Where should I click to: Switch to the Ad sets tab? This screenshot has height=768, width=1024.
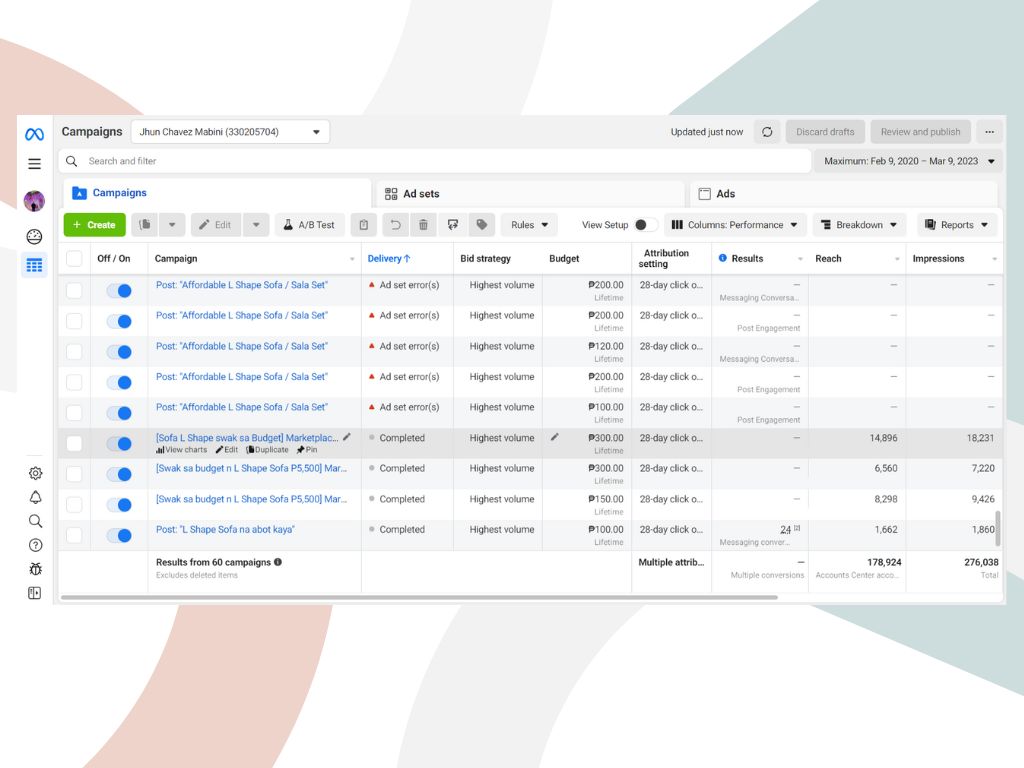[530, 193]
